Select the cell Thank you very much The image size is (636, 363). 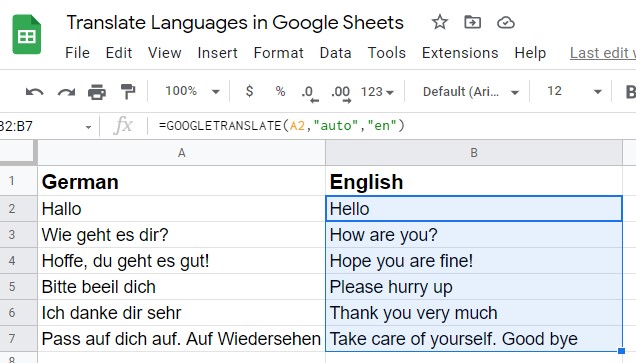point(474,312)
